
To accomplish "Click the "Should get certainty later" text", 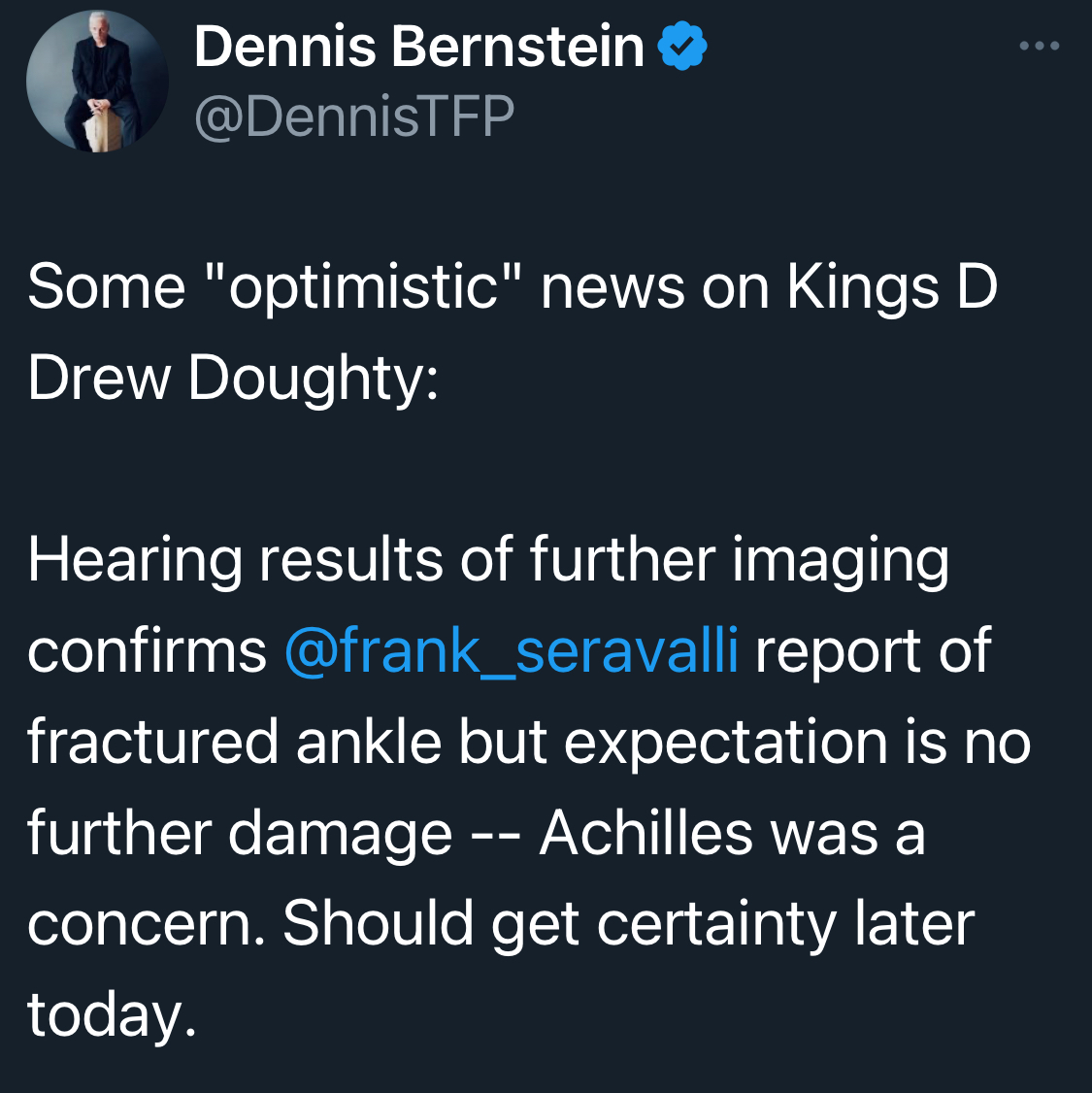I will pos(629,924).
